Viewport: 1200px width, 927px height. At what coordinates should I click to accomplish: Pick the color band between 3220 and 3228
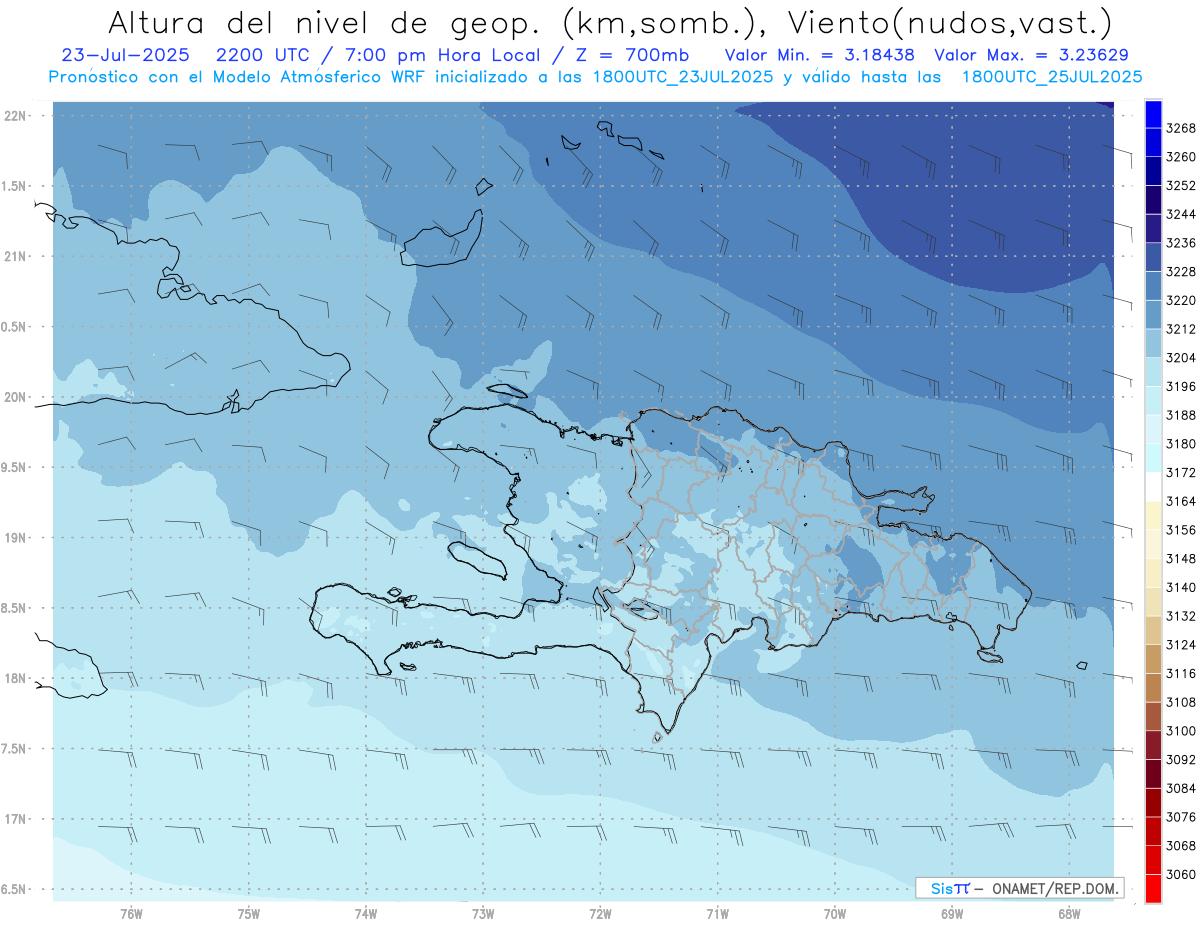pos(1153,286)
